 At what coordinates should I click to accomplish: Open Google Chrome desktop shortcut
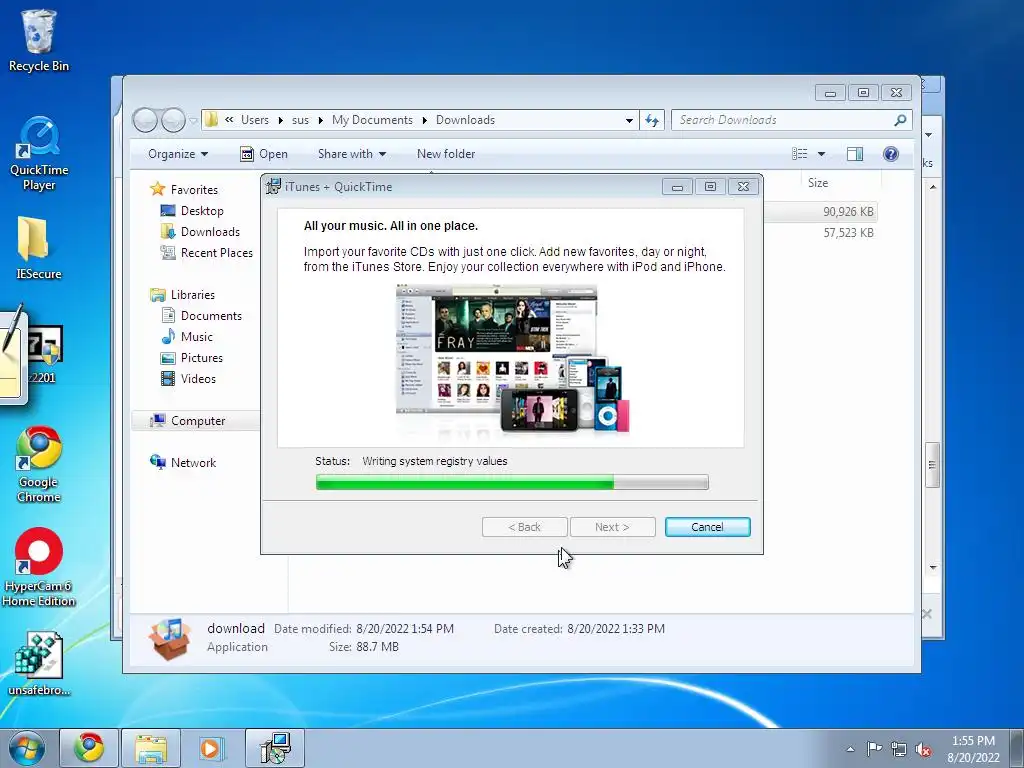coord(39,464)
